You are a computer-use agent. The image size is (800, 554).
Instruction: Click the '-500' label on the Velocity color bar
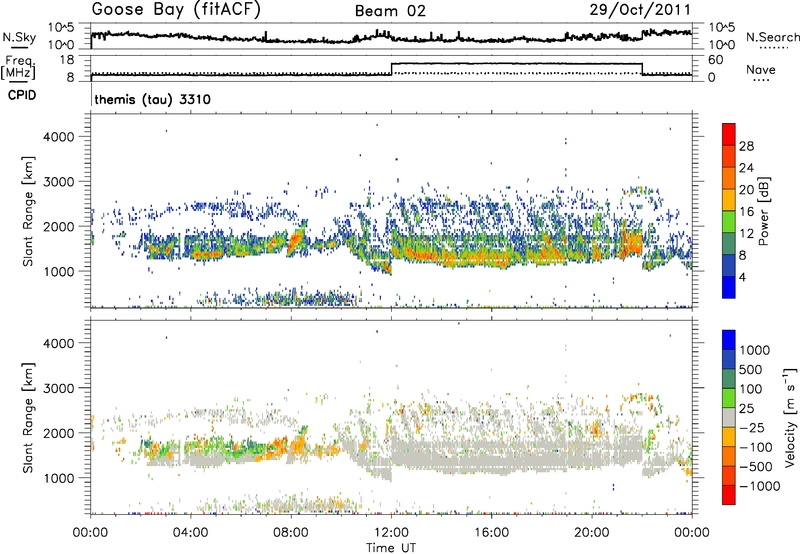coord(756,466)
